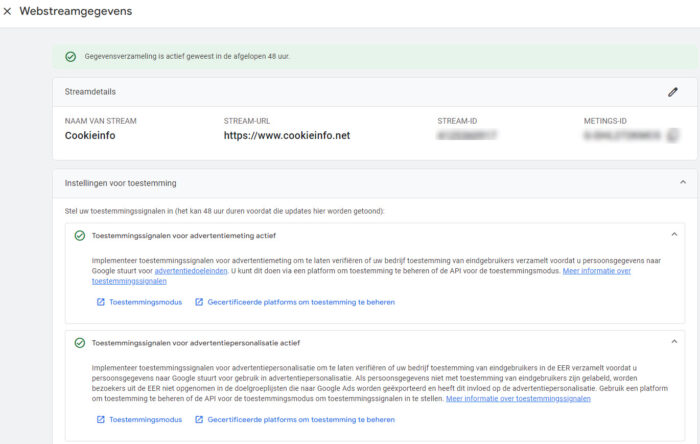Open the advertentiedoeleinden link
Image resolution: width=700 pixels, height=444 pixels.
pos(191,271)
